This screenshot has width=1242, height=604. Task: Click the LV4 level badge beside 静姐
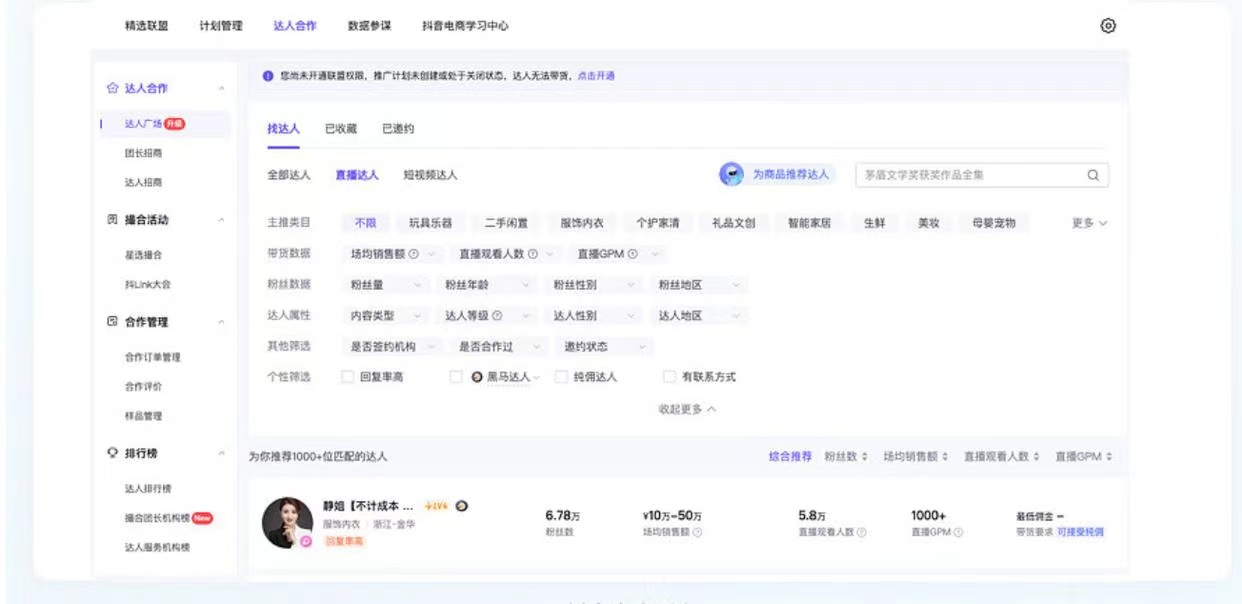436,506
